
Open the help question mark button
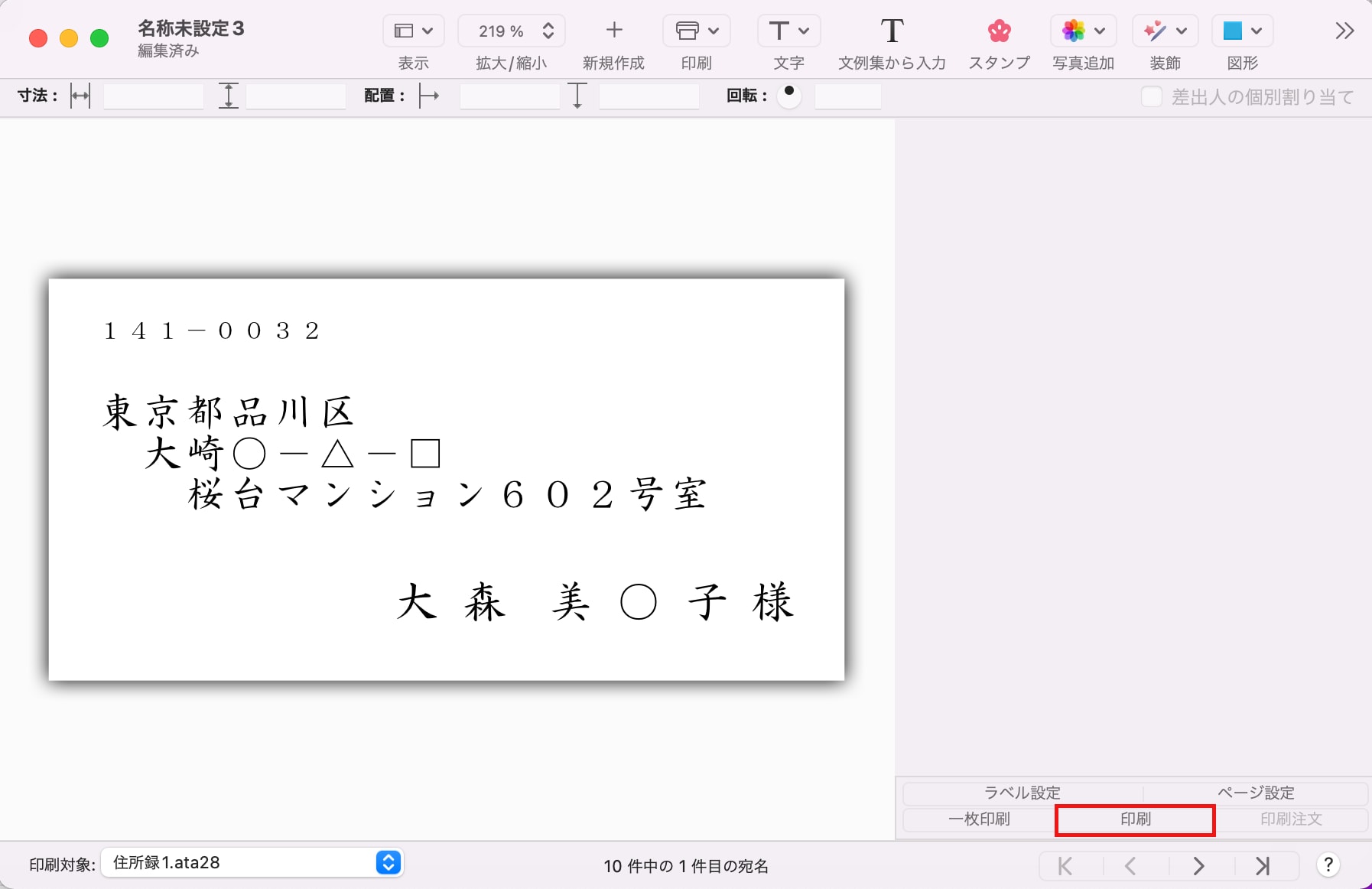(x=1328, y=865)
